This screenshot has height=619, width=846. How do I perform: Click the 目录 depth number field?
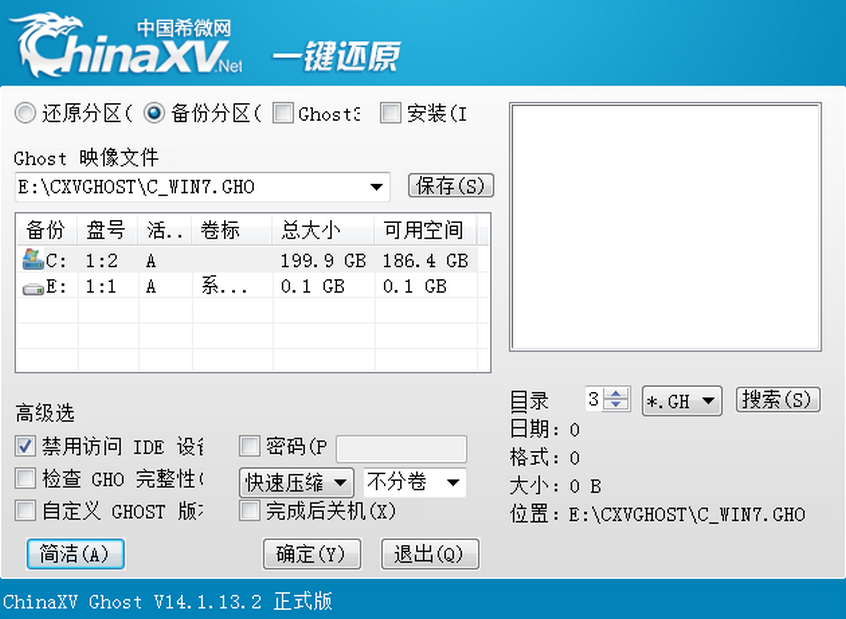point(594,399)
